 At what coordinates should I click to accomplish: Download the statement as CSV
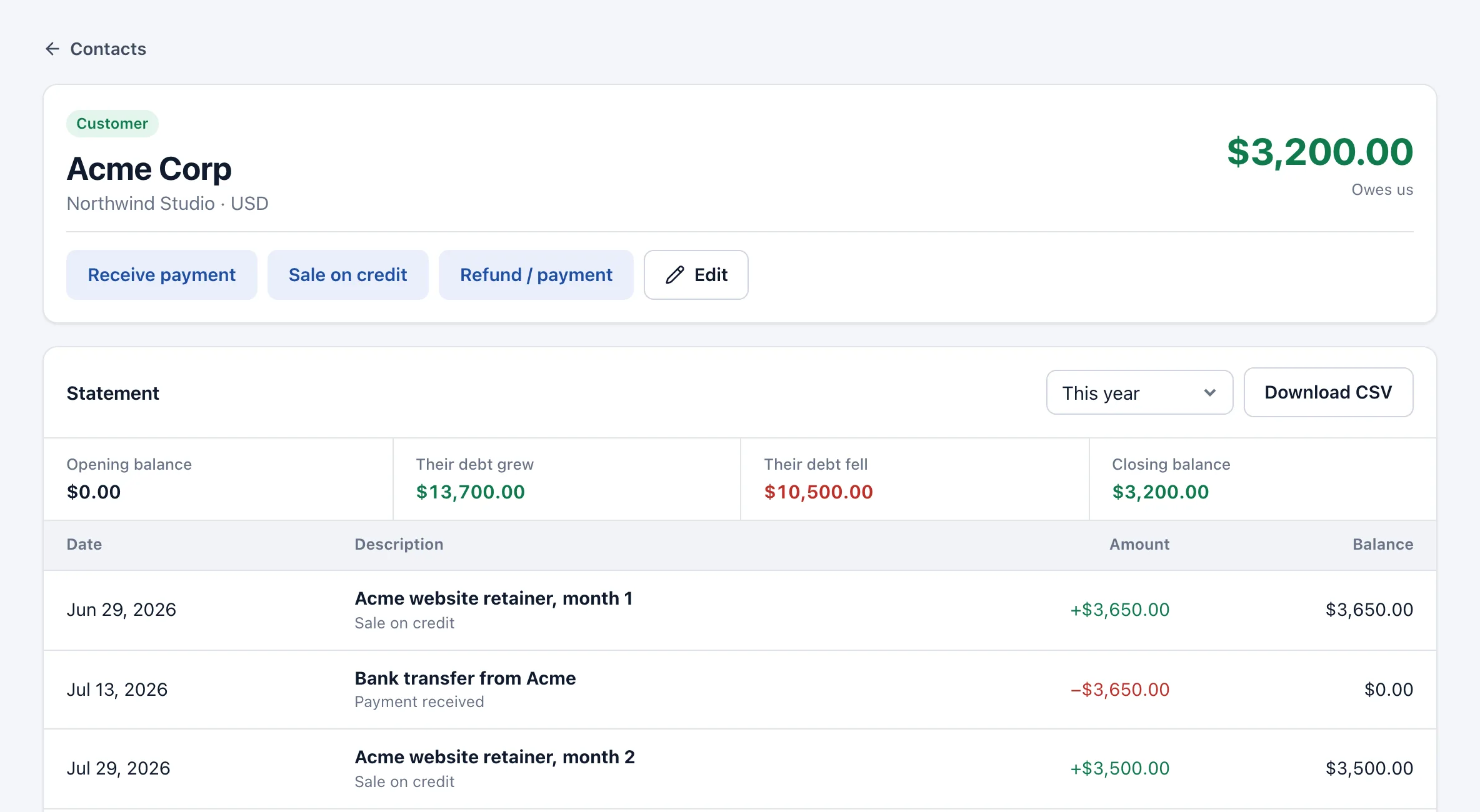point(1328,392)
